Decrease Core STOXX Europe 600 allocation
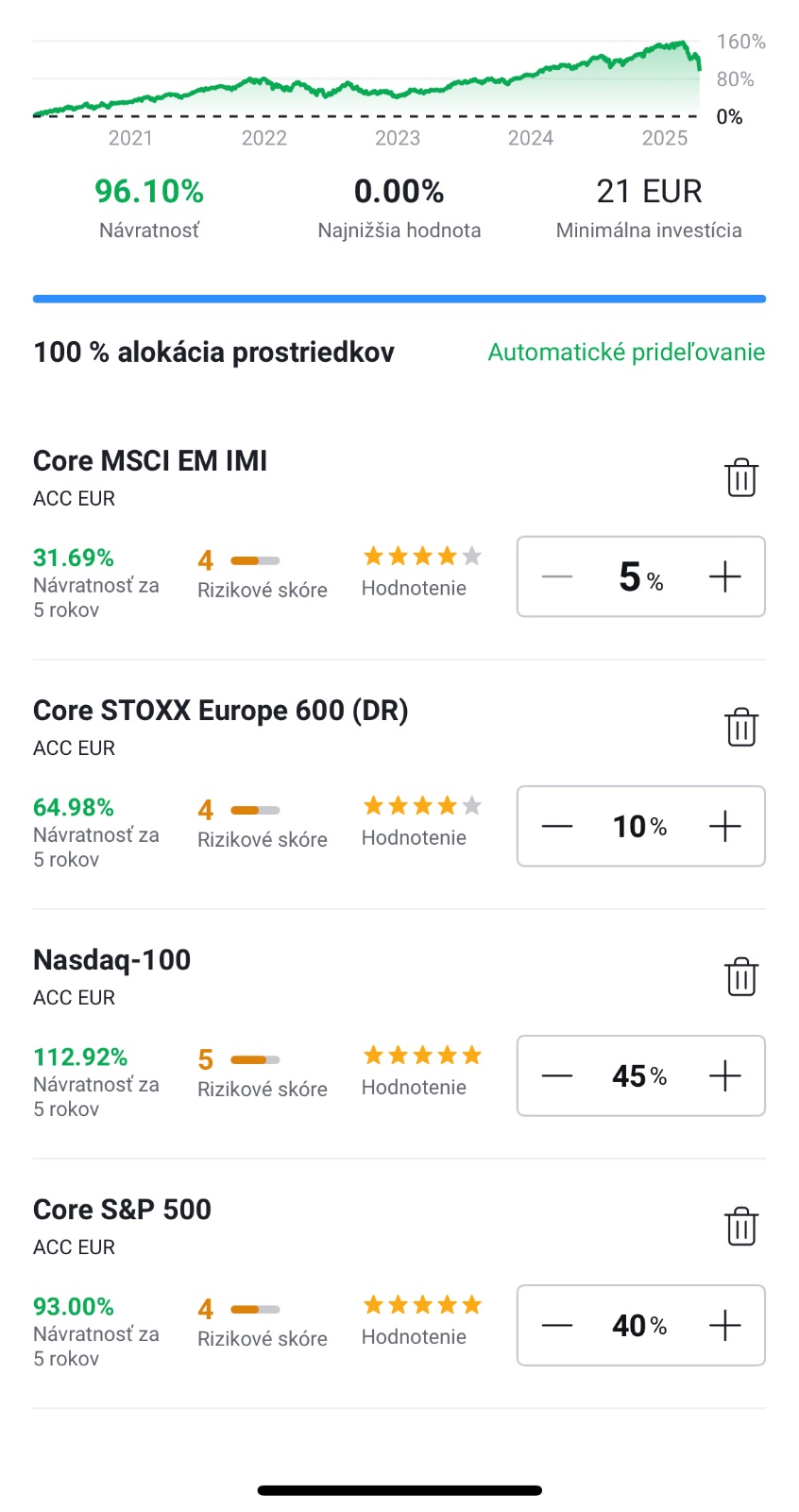The width and height of the screenshot is (799, 1512). [x=557, y=826]
